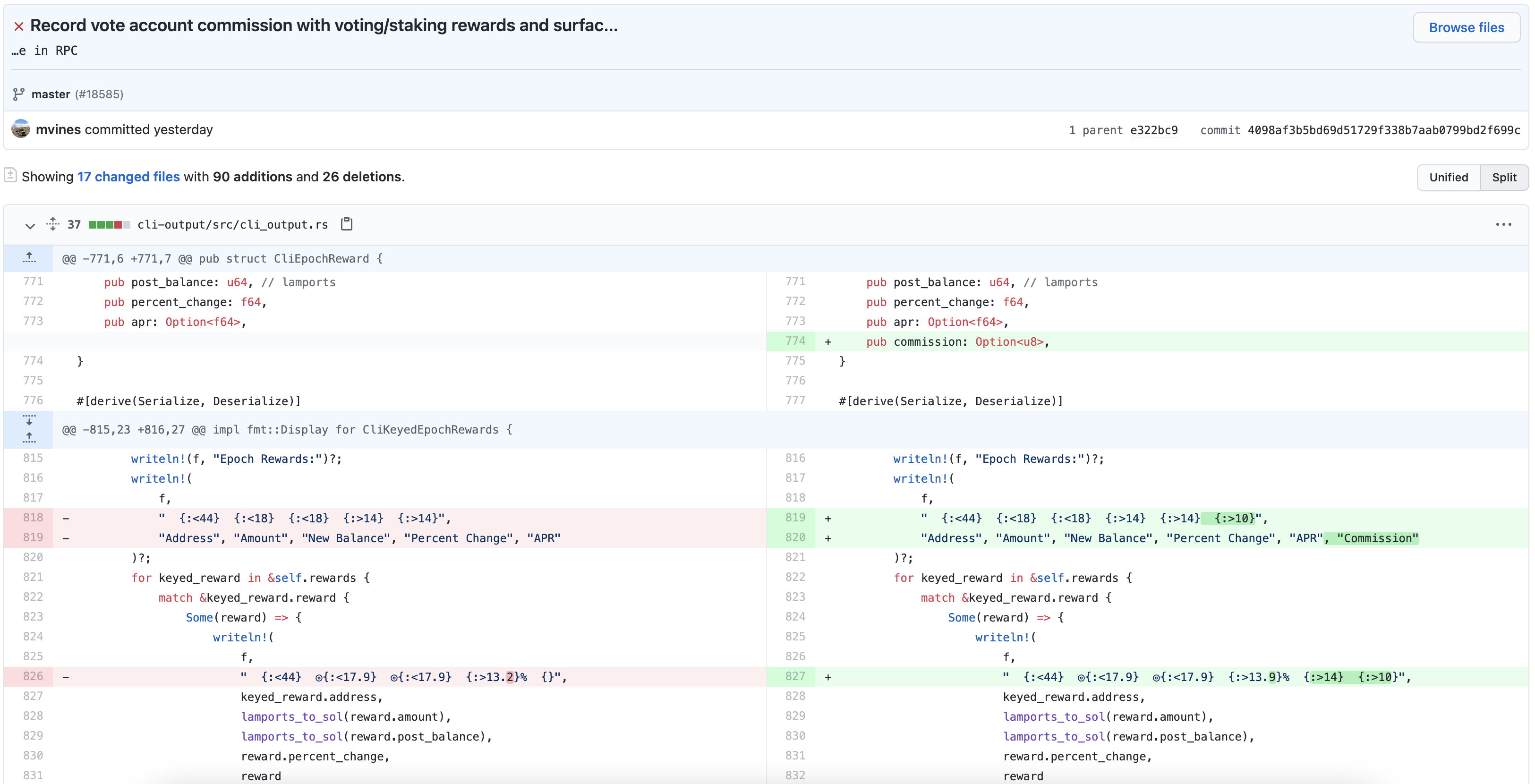The image size is (1535, 784).
Task: Click the red failed status X icon
Action: click(x=18, y=26)
